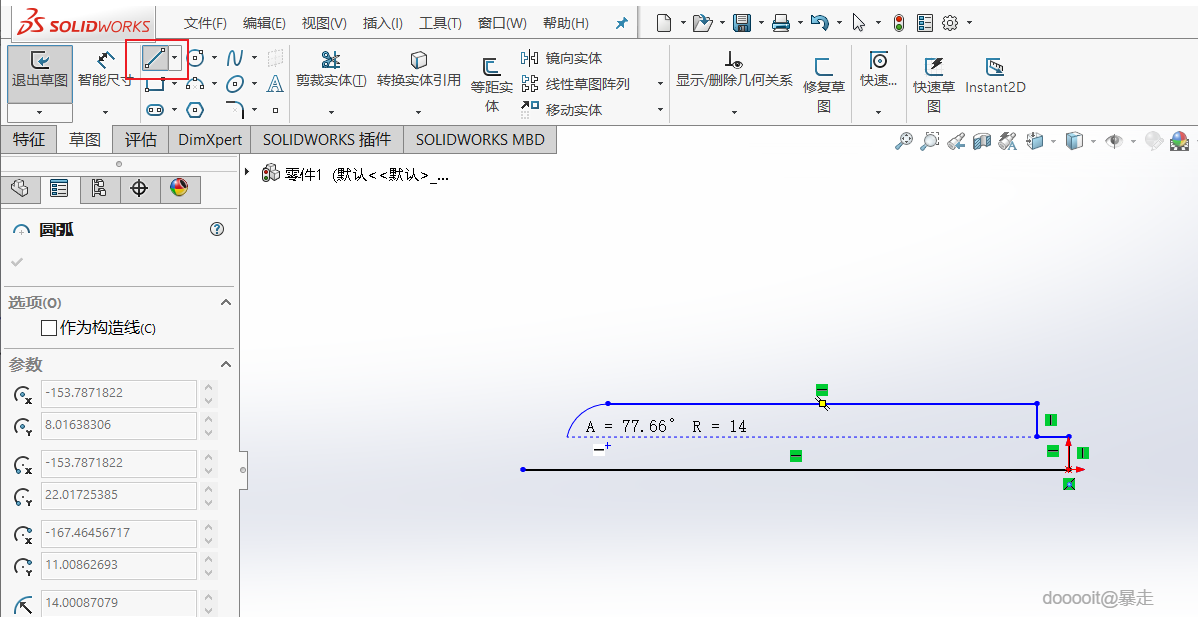Click the Apply Scene icon
Image resolution: width=1198 pixels, height=617 pixels.
click(1180, 141)
